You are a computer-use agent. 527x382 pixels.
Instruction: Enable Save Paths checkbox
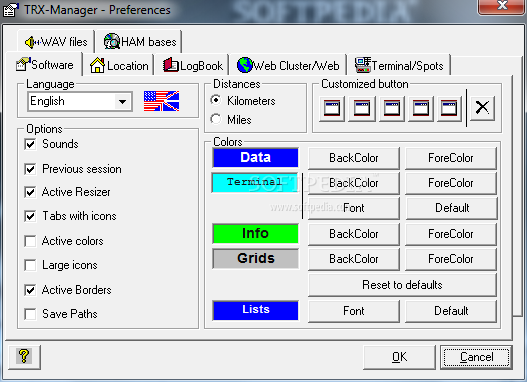(30, 314)
